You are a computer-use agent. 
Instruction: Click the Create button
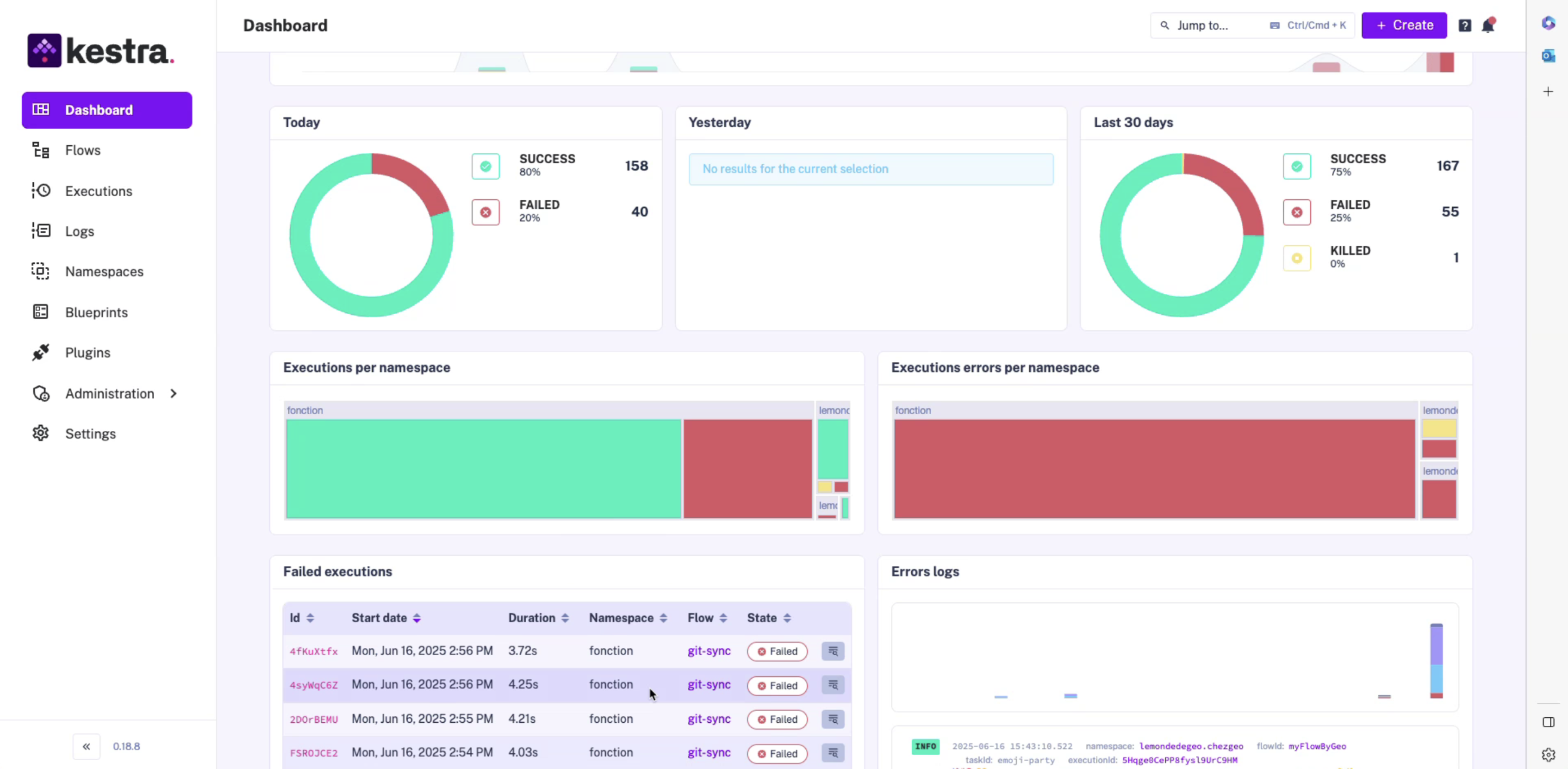(1404, 25)
